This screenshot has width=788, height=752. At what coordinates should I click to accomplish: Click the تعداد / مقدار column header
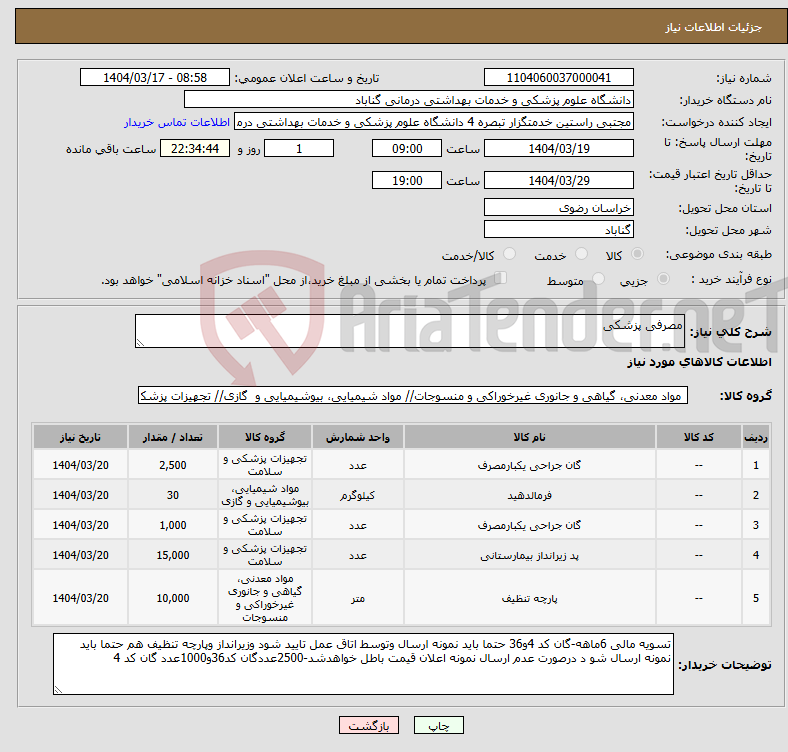click(172, 437)
